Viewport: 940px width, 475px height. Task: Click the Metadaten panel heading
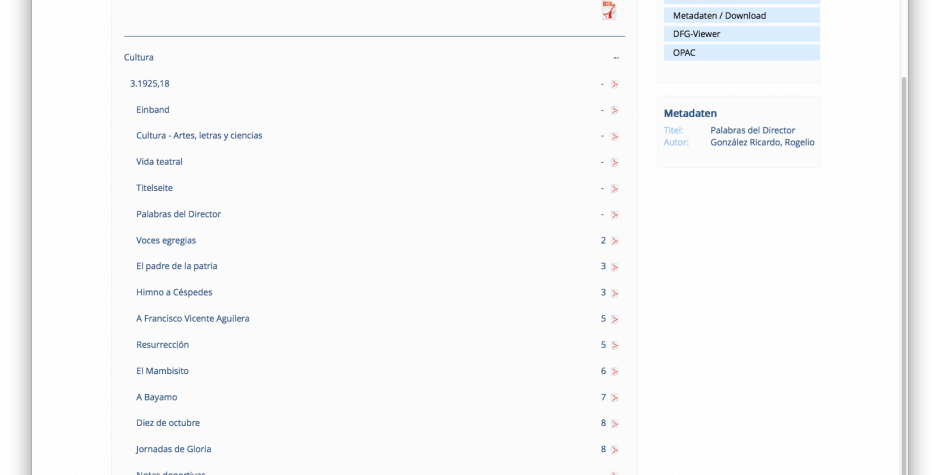(690, 113)
